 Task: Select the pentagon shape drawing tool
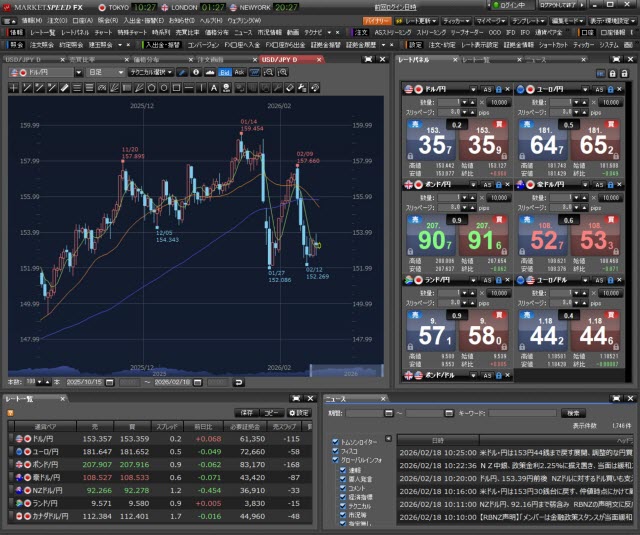(151, 88)
